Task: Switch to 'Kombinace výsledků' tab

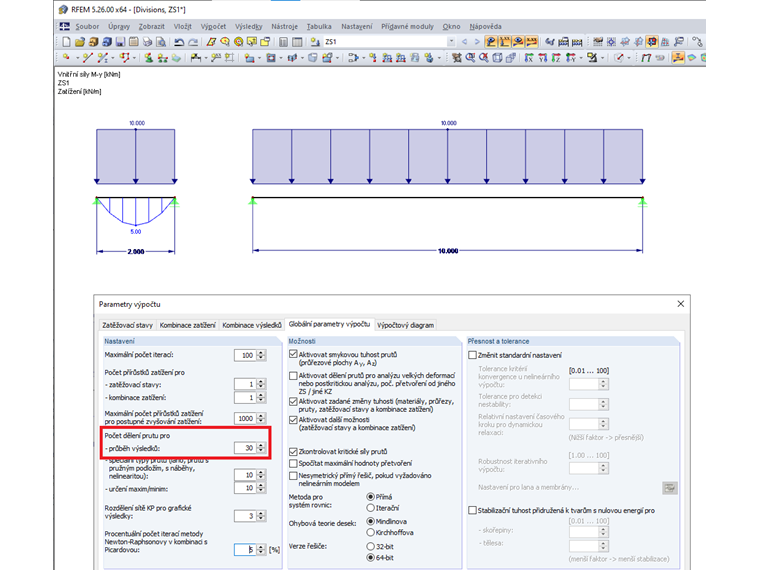Action: (x=252, y=325)
